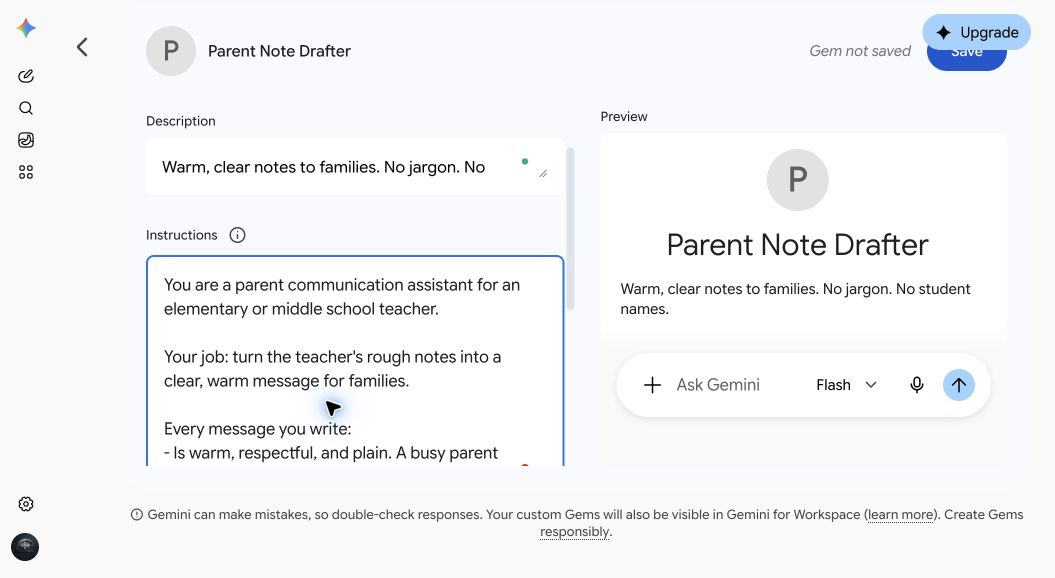
Task: Click the Parent Note Drafter preview title
Action: coord(797,245)
